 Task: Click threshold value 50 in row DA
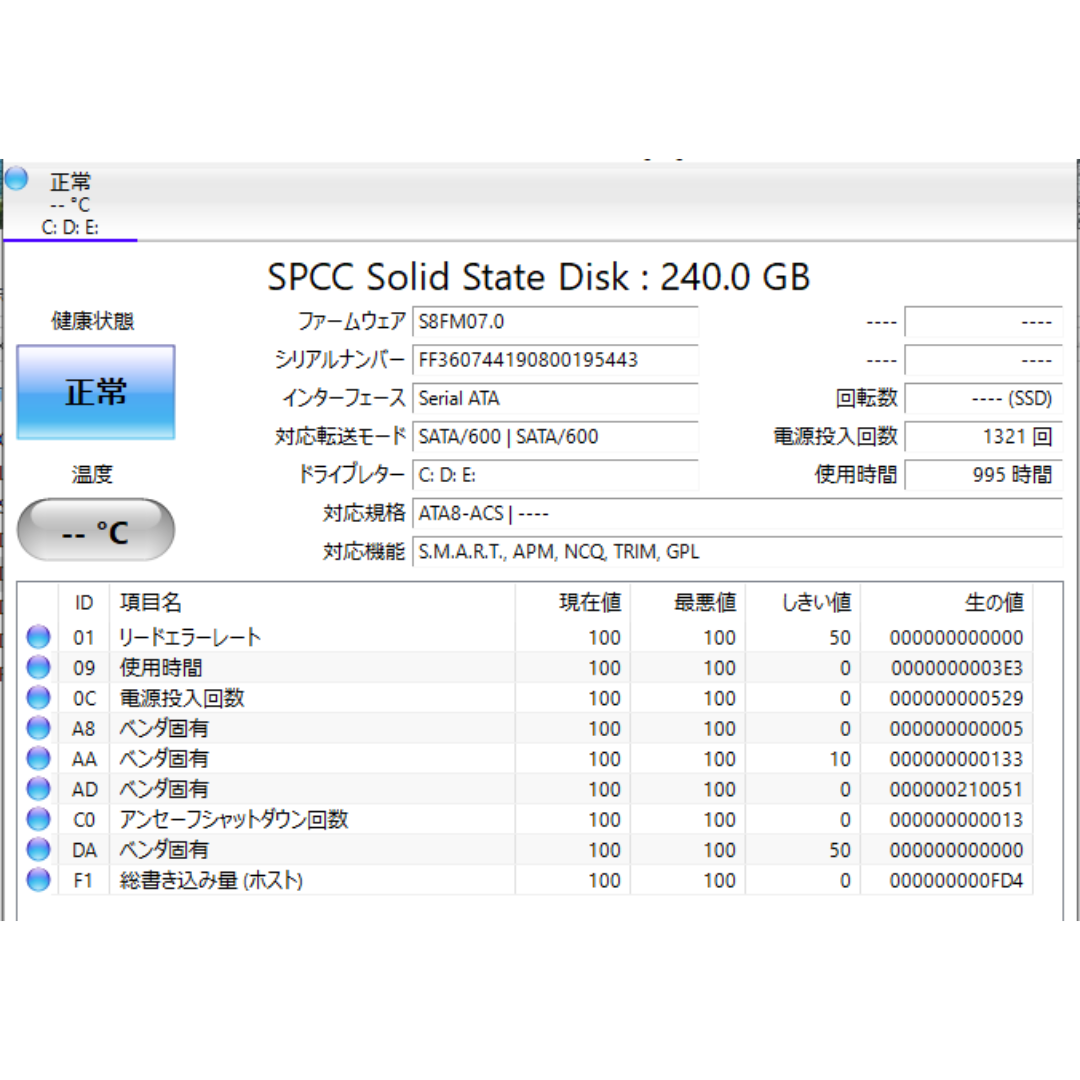coord(840,850)
